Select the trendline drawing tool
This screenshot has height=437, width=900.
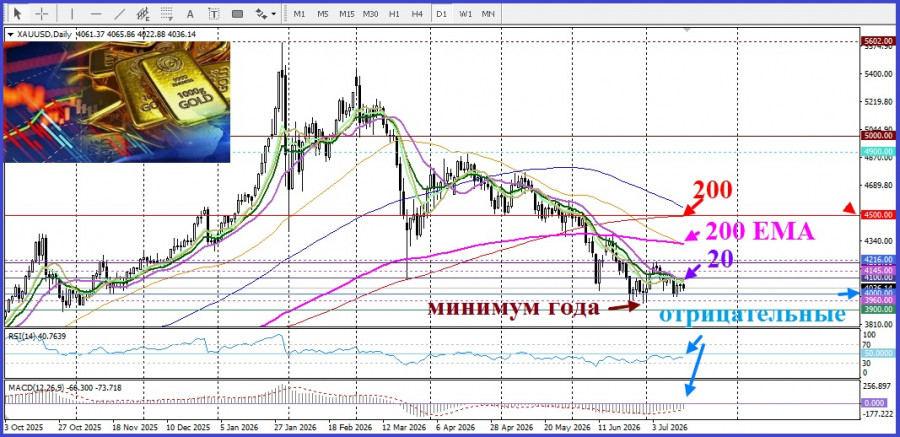(119, 13)
